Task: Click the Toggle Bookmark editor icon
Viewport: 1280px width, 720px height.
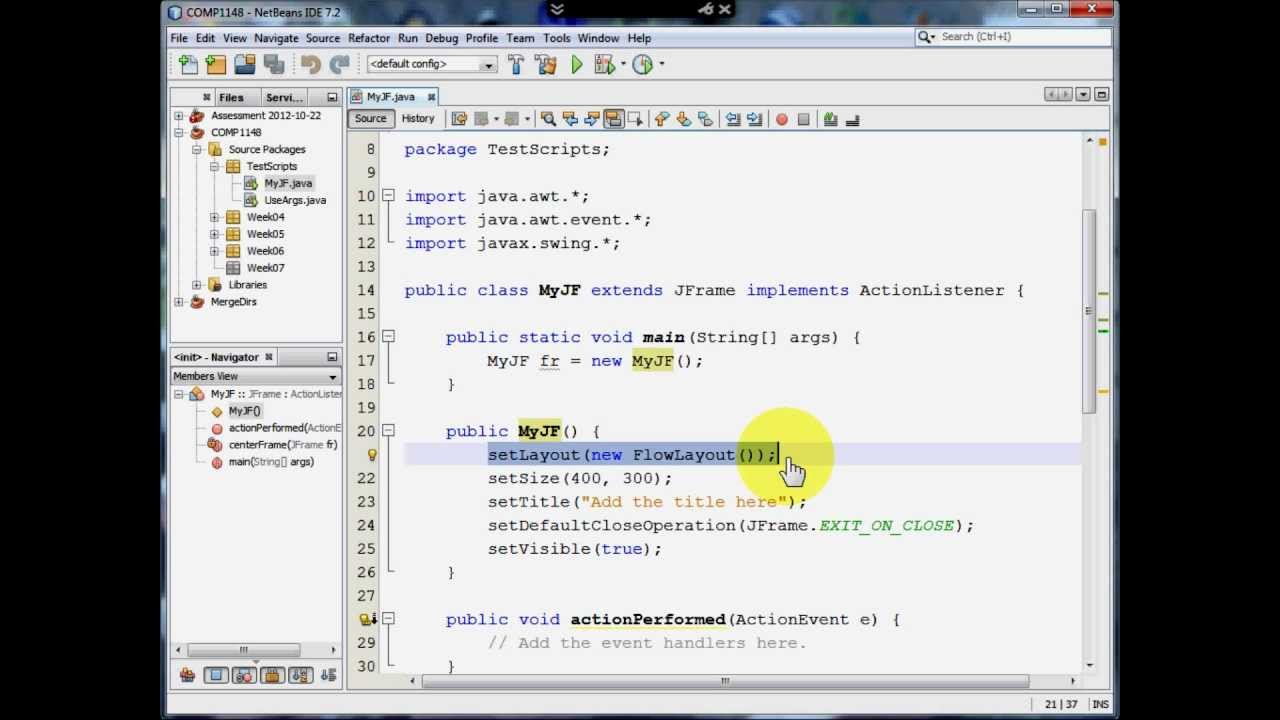Action: click(705, 119)
